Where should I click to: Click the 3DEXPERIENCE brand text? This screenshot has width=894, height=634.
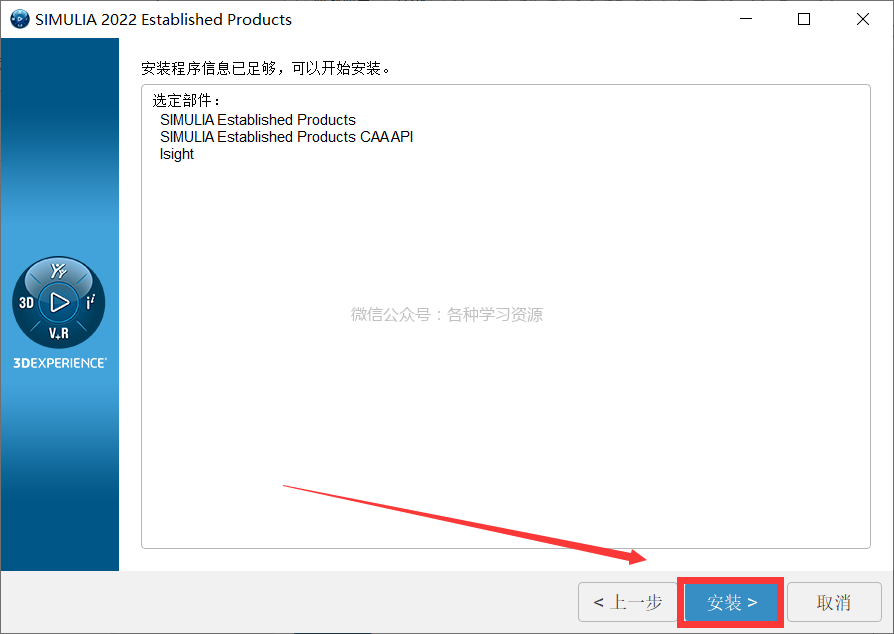[x=60, y=363]
